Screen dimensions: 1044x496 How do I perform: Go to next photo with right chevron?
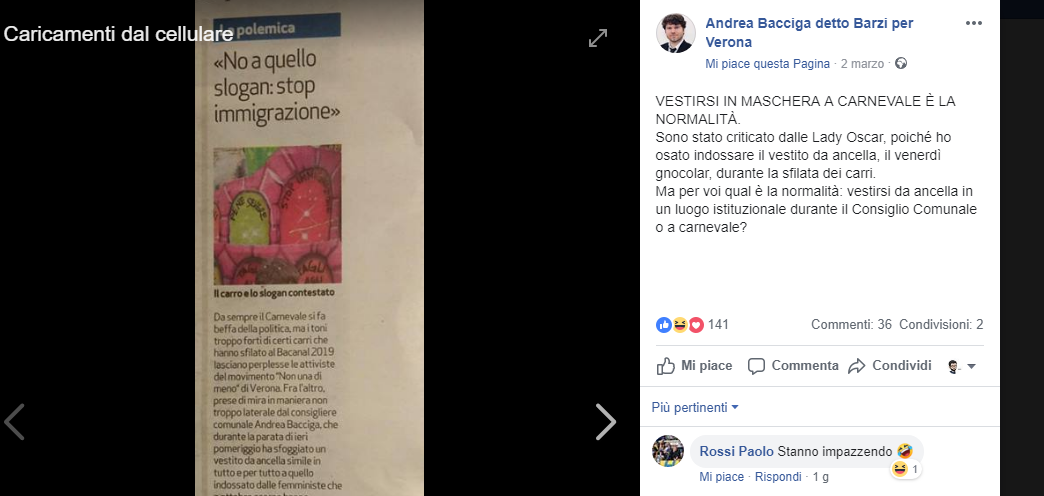pyautogui.click(x=605, y=422)
